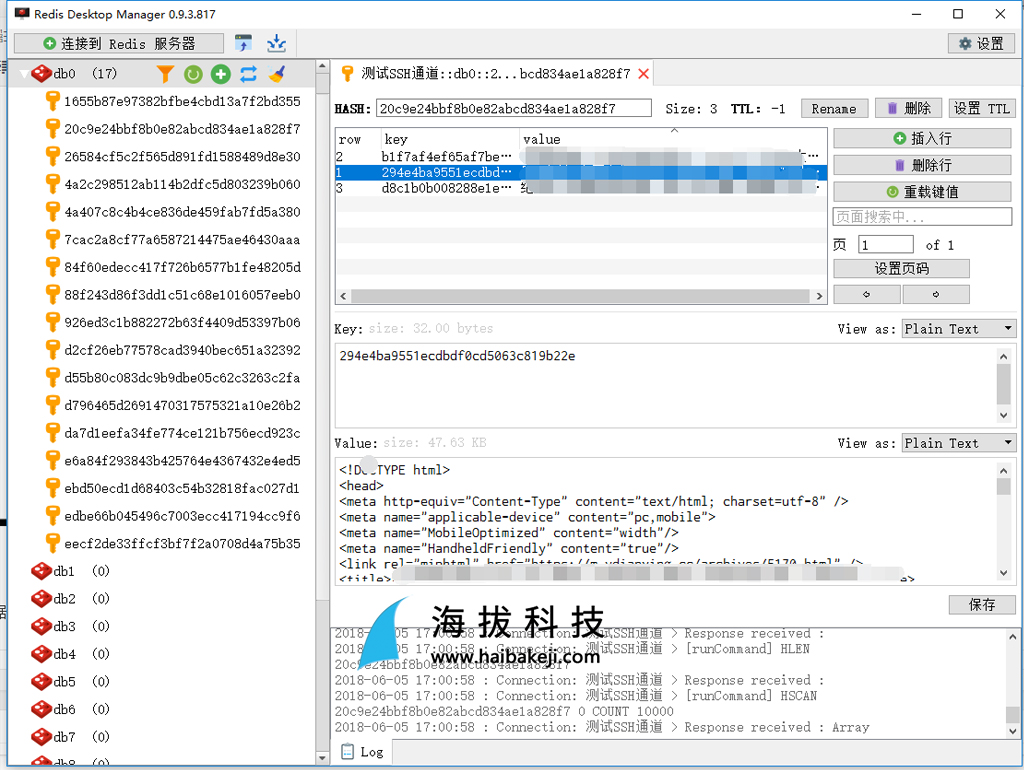Click the filter funnel icon for db0
The width and height of the screenshot is (1024, 770).
point(165,74)
